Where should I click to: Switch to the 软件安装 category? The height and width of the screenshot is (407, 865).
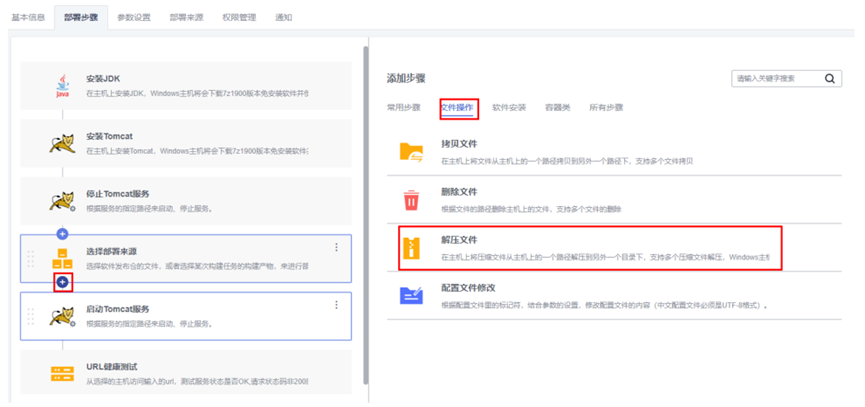coord(509,108)
